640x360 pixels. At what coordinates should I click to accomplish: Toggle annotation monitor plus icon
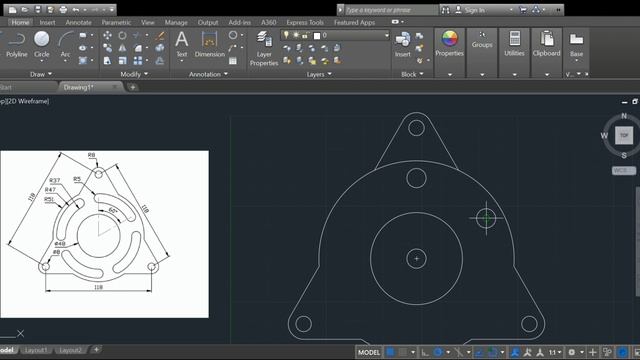pyautogui.click(x=593, y=352)
